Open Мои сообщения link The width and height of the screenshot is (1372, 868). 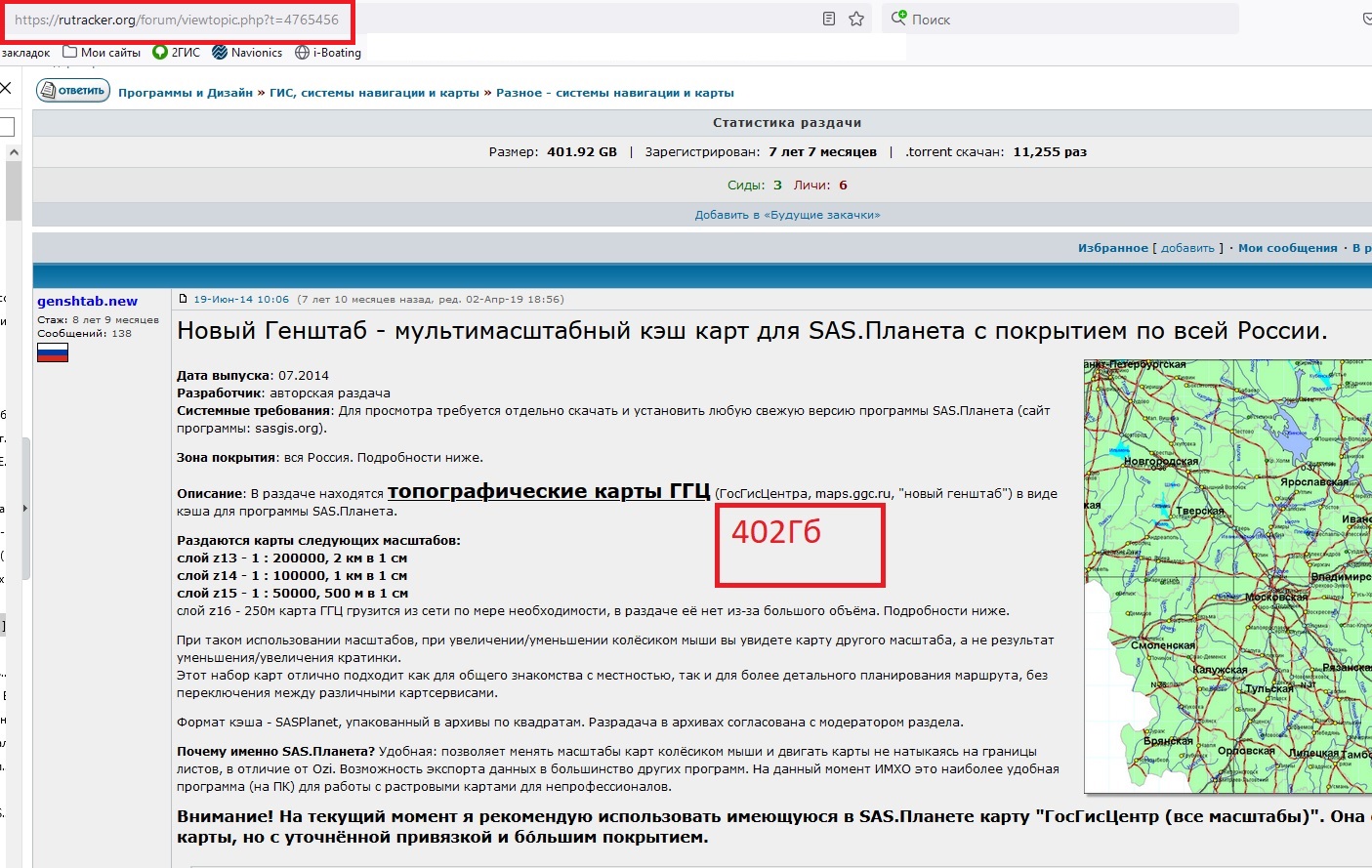point(1287,248)
